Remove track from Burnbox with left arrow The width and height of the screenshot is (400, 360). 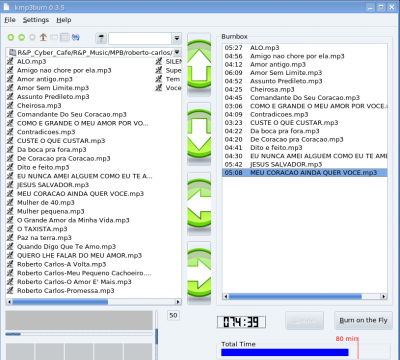199,203
